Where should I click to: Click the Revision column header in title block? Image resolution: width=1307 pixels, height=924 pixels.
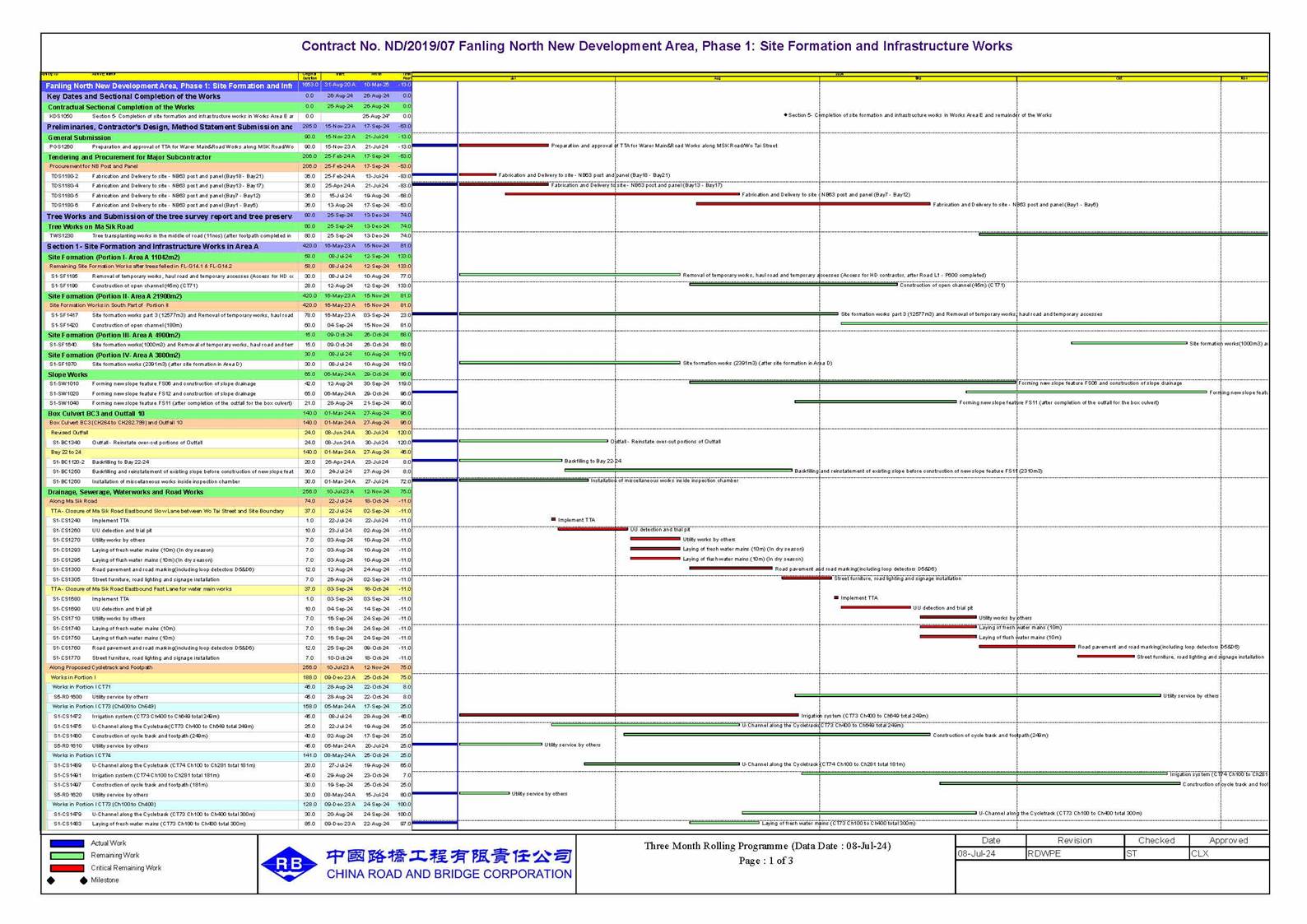(x=1074, y=840)
